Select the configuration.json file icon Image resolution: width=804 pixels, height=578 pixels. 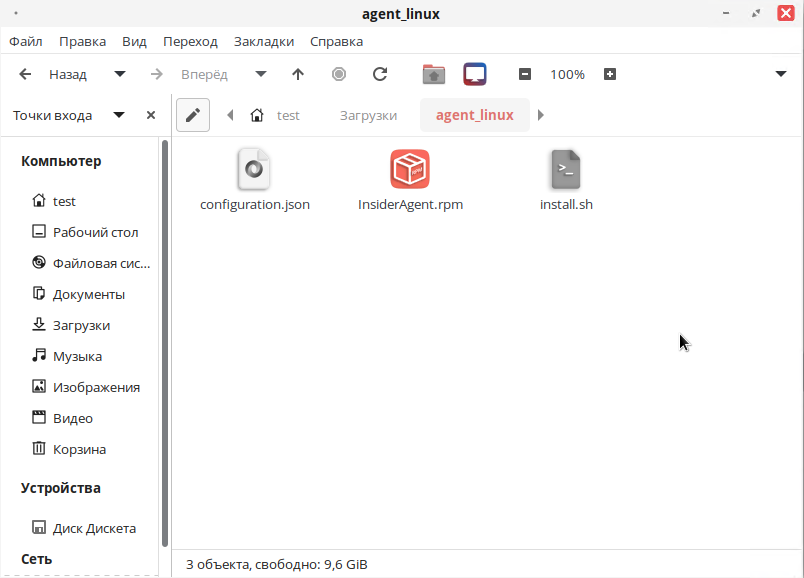(x=254, y=170)
